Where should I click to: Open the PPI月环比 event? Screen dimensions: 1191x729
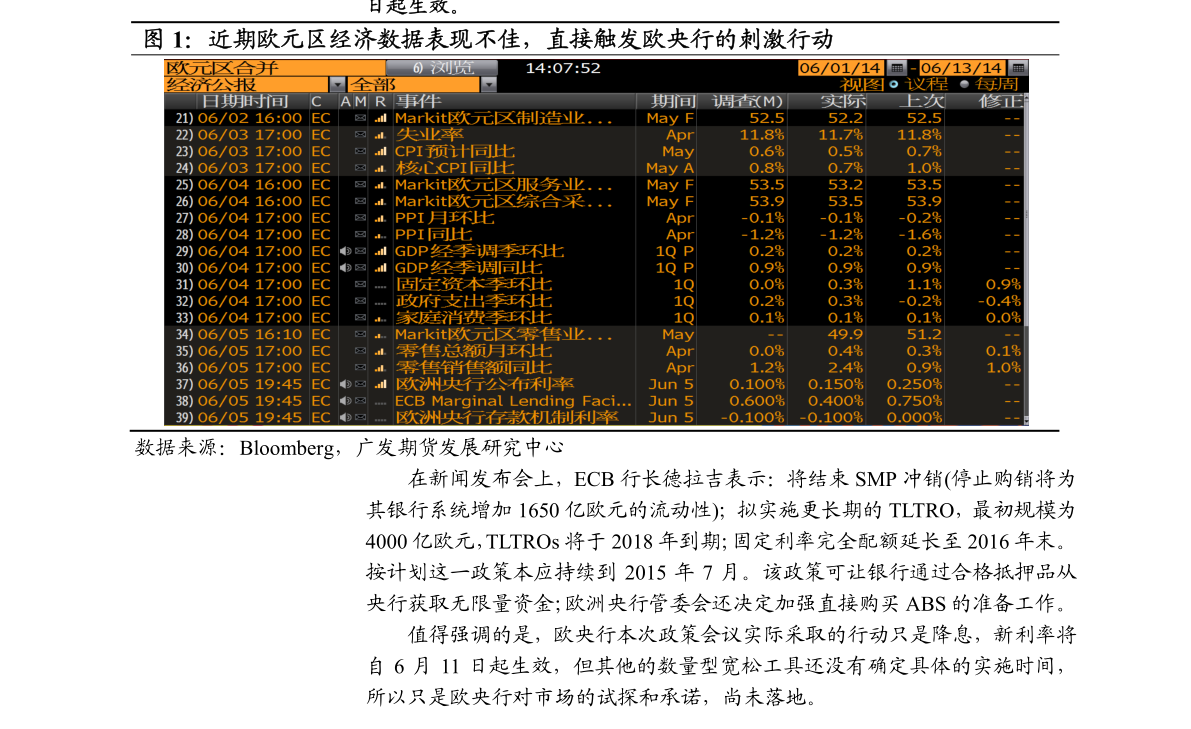[444, 218]
